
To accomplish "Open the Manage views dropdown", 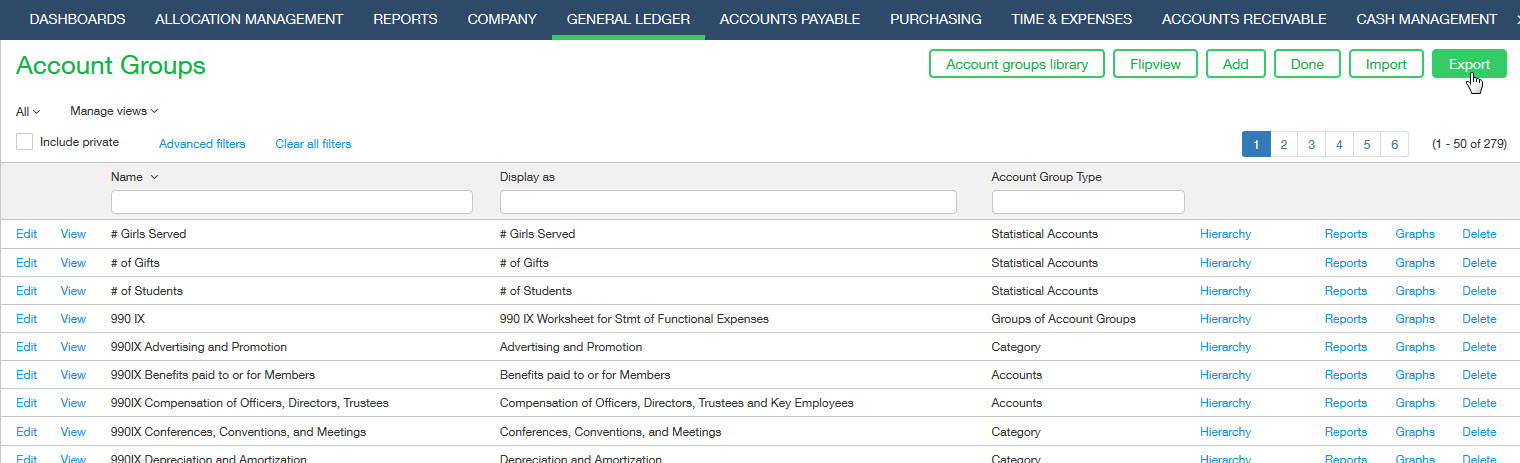I will pos(114,111).
